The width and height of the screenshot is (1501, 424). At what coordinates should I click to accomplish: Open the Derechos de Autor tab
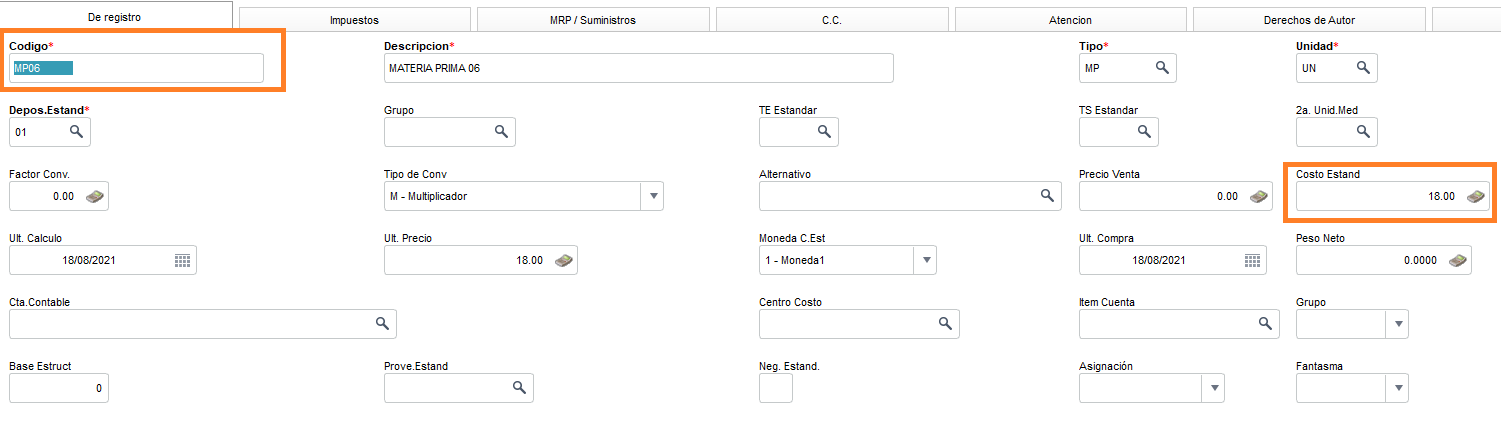point(1309,20)
